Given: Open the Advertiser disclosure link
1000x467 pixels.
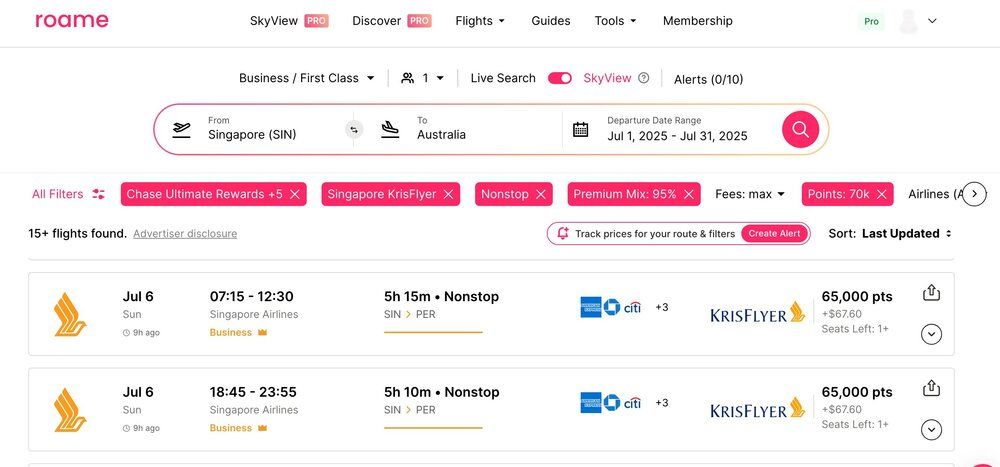Looking at the screenshot, I should 185,234.
